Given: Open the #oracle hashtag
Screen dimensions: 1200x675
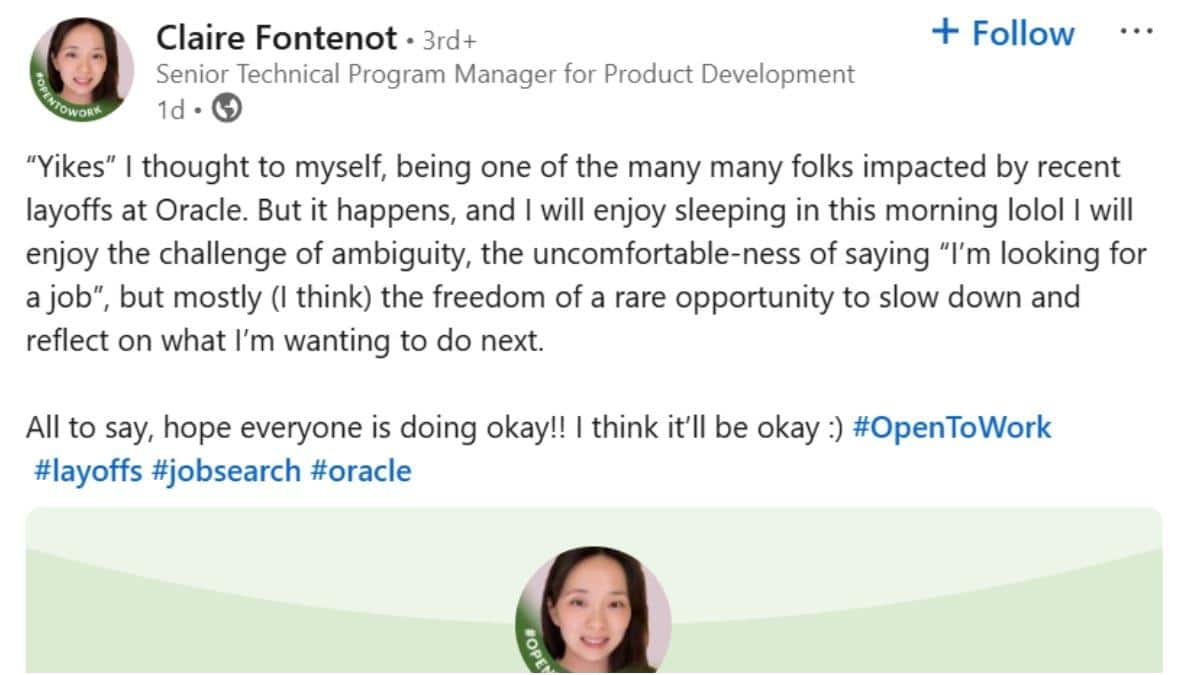Looking at the screenshot, I should pyautogui.click(x=361, y=470).
